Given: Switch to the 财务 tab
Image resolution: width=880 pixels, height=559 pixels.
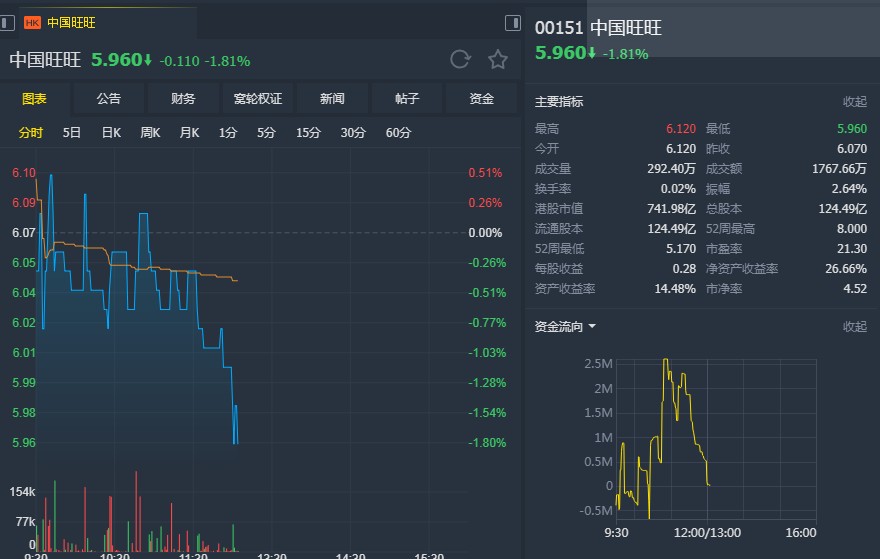Looking at the screenshot, I should tap(183, 99).
